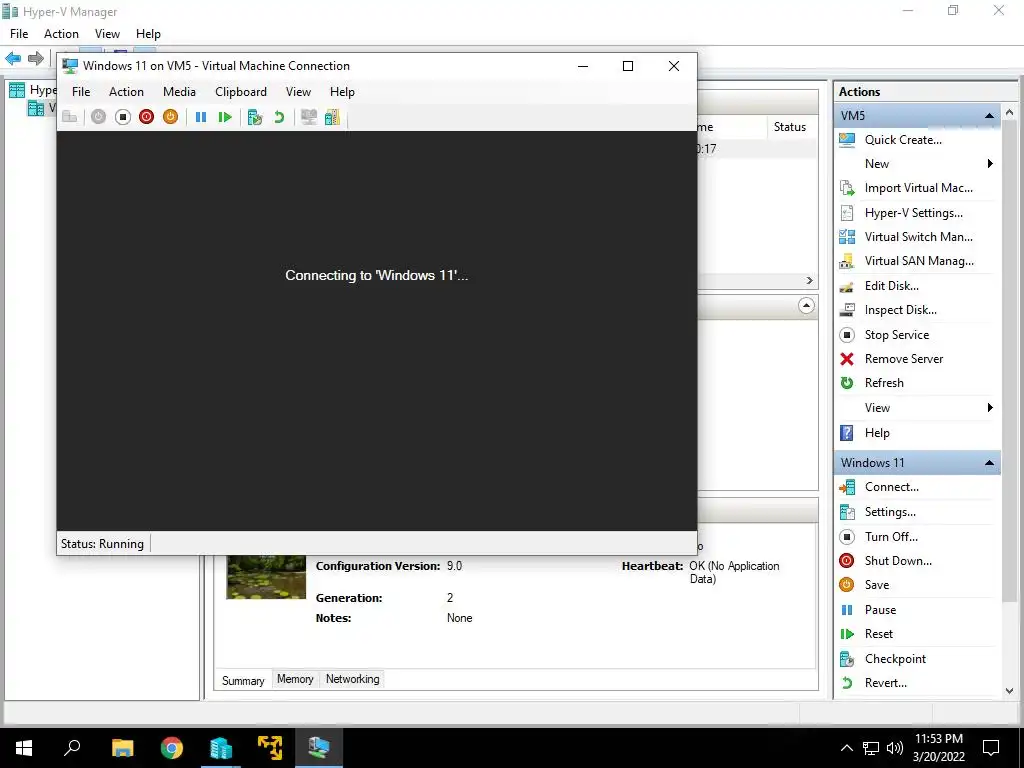Click the Share toolbar icon in VM Connection

coord(332,118)
